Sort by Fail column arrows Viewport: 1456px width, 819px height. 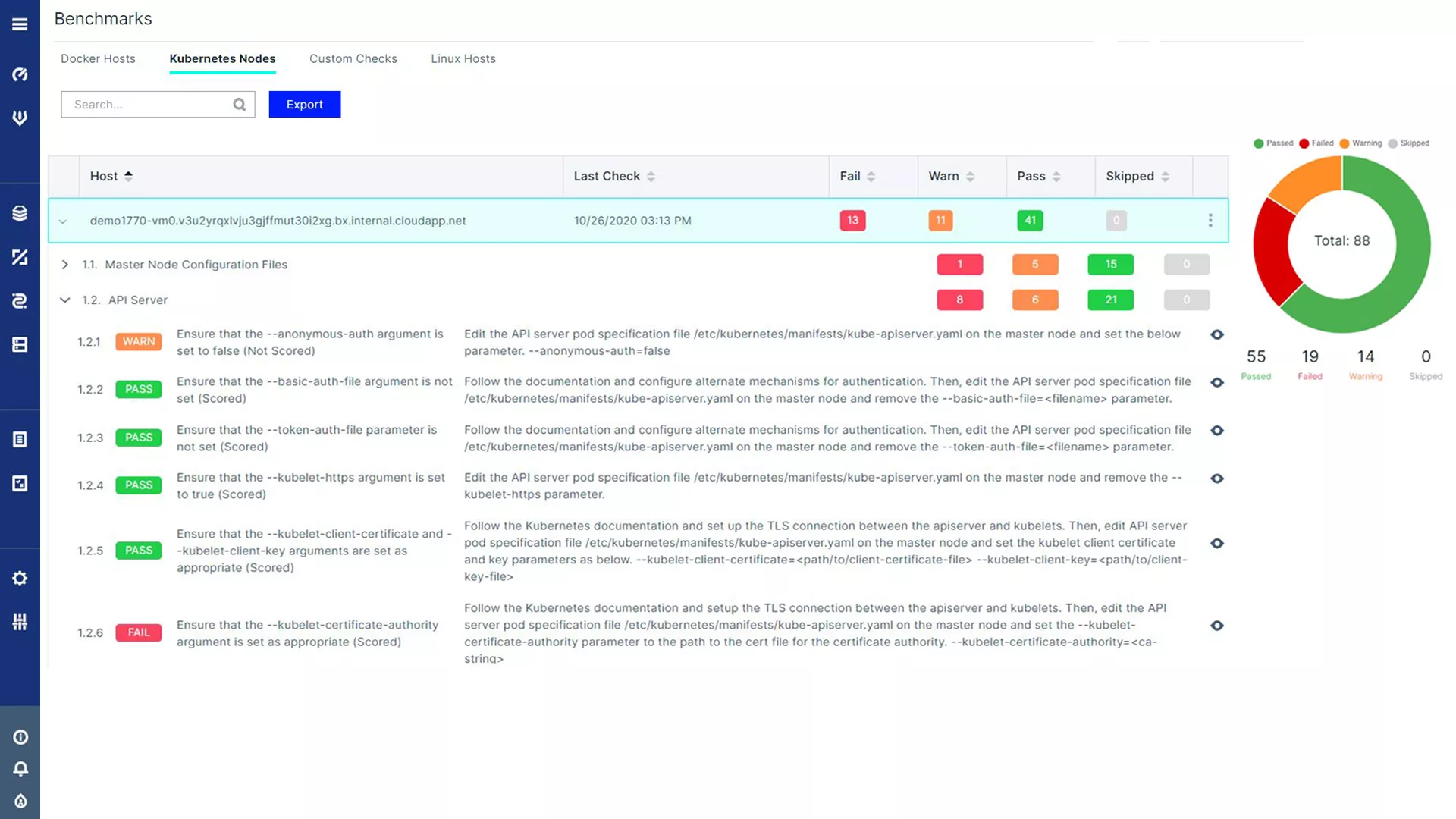click(x=871, y=176)
